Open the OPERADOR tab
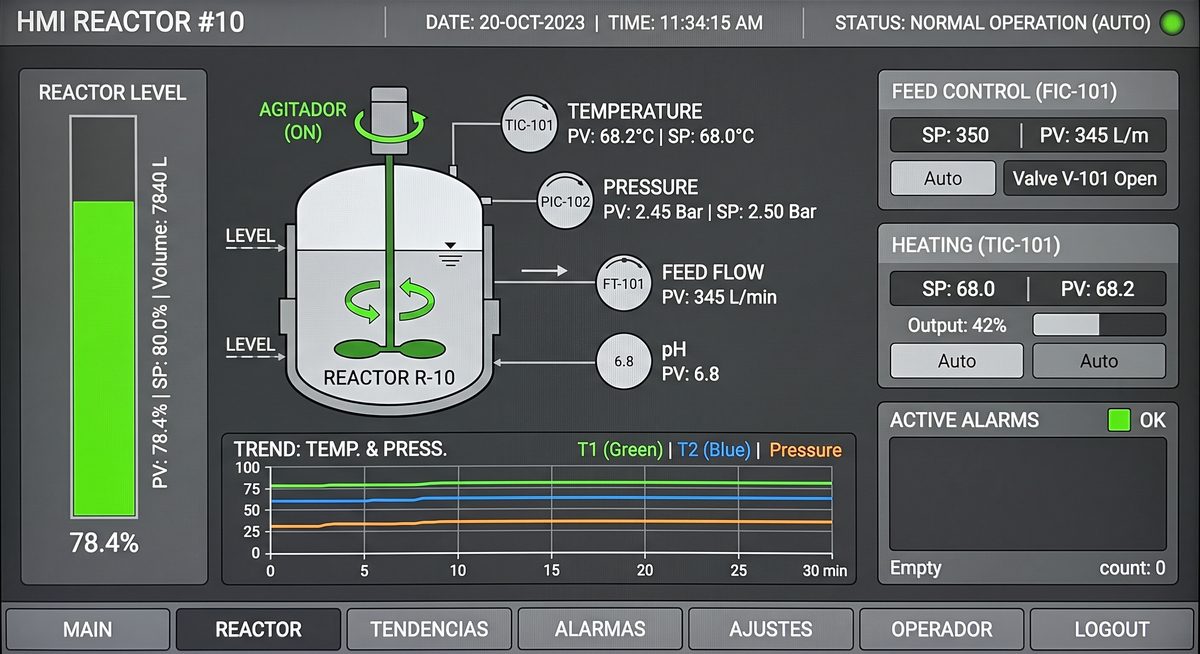This screenshot has height=654, width=1200. coord(942,630)
